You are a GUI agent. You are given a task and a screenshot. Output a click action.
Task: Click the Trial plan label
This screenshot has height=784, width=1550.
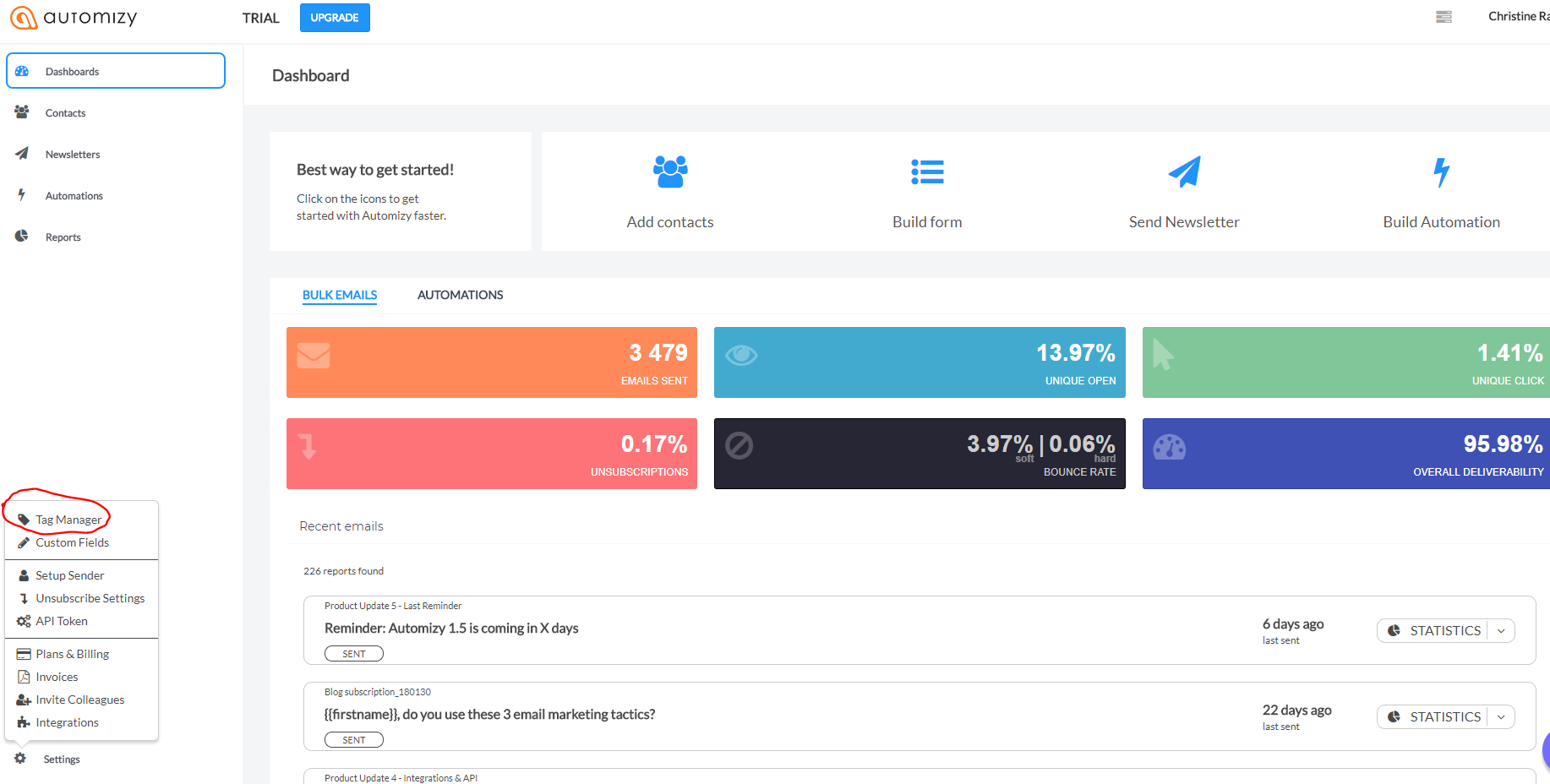tap(260, 18)
